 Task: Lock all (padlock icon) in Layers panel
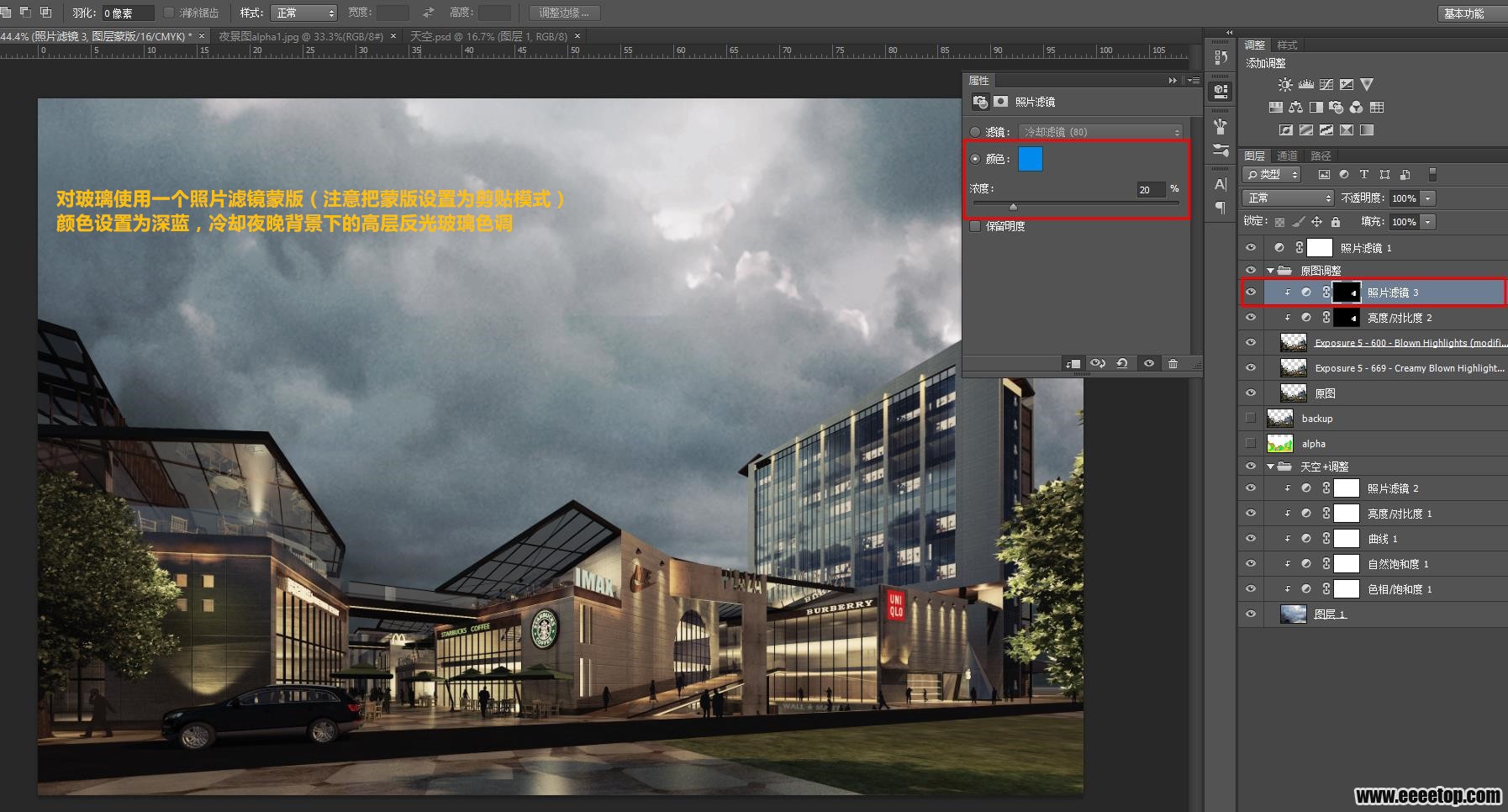[x=1335, y=222]
